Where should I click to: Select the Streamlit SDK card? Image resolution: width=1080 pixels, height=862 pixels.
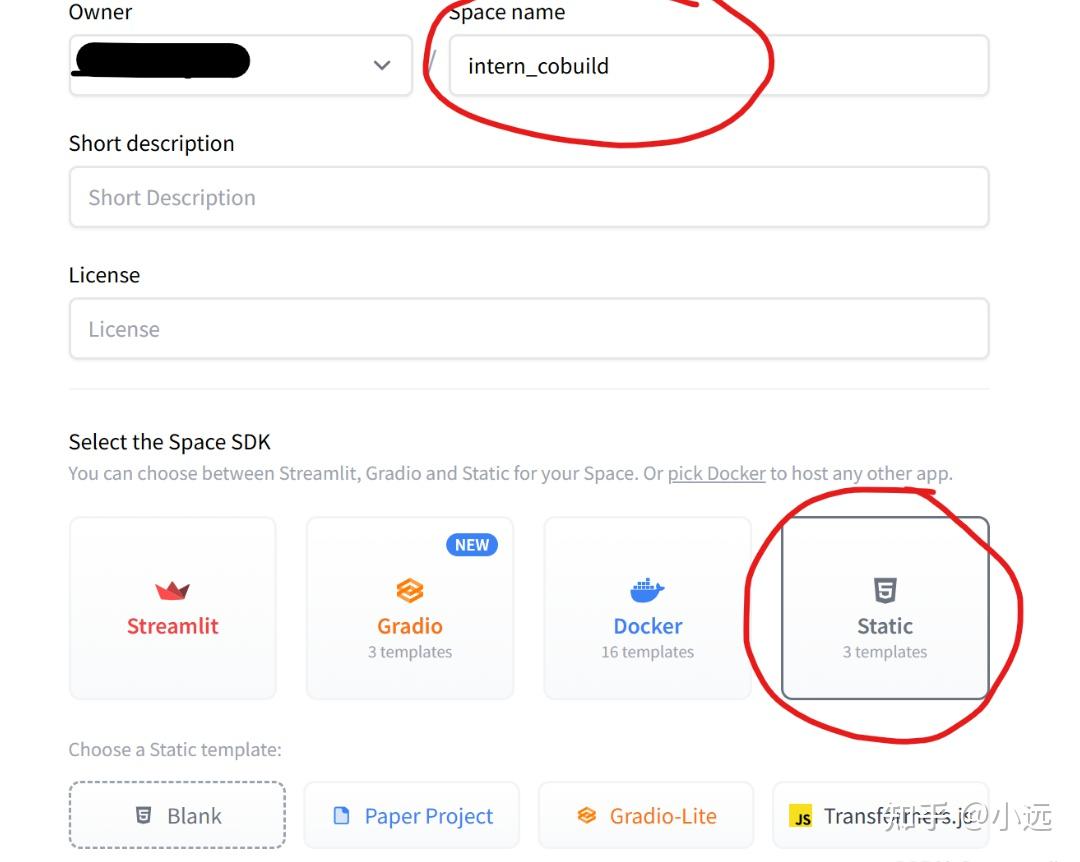173,608
